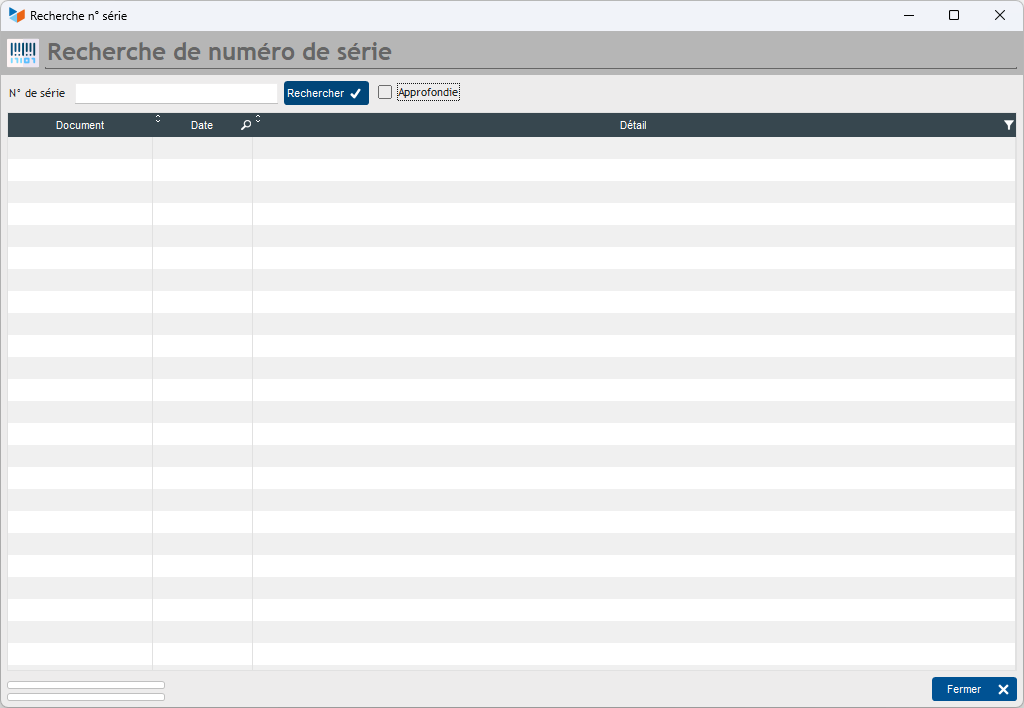Viewport: 1024px width, 708px height.
Task: Click the first empty row in the Document column
Action: point(80,148)
